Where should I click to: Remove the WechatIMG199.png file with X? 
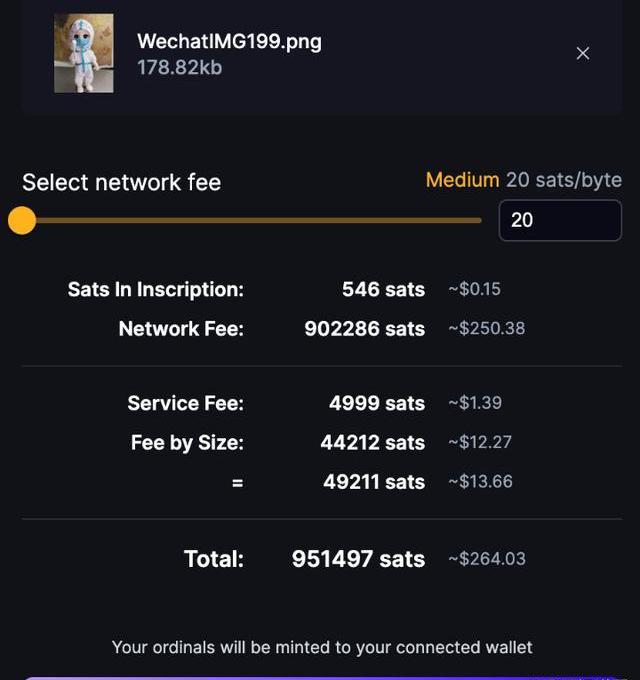click(x=583, y=53)
